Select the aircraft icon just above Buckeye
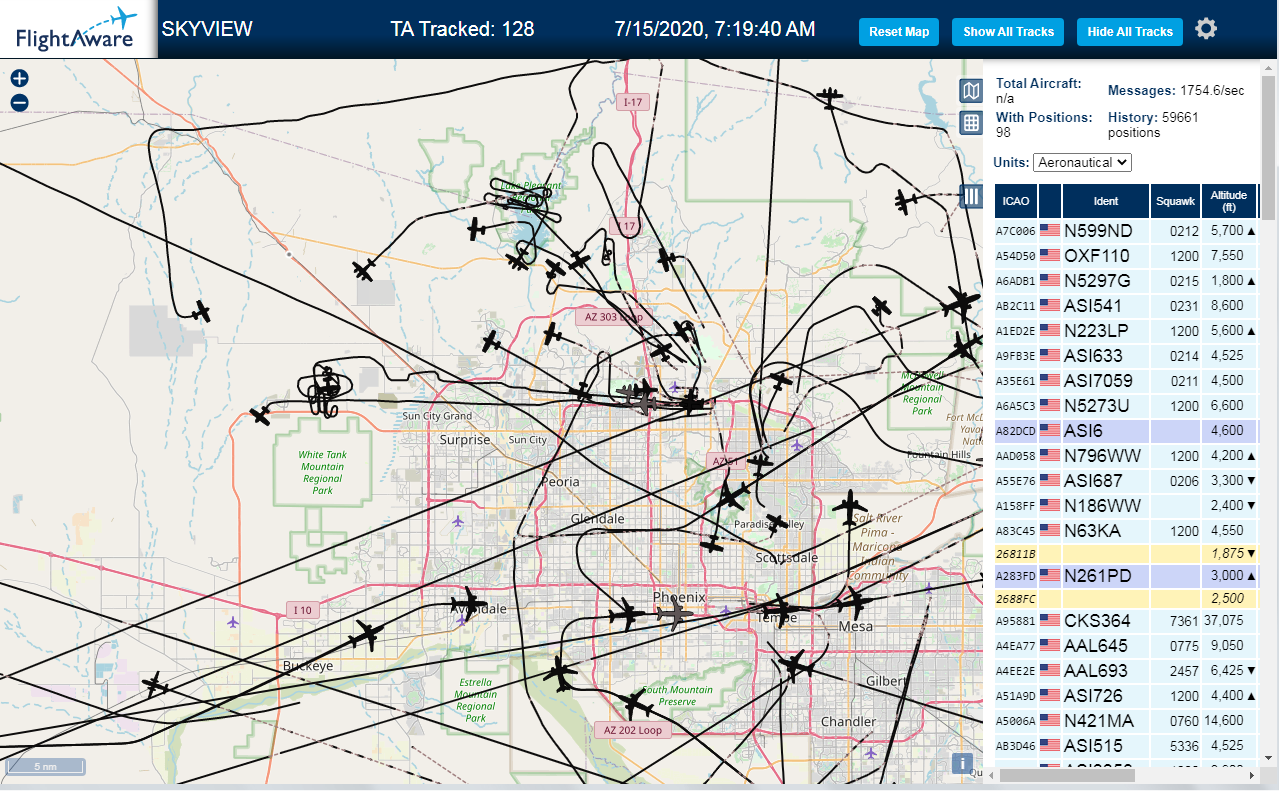 (x=366, y=635)
